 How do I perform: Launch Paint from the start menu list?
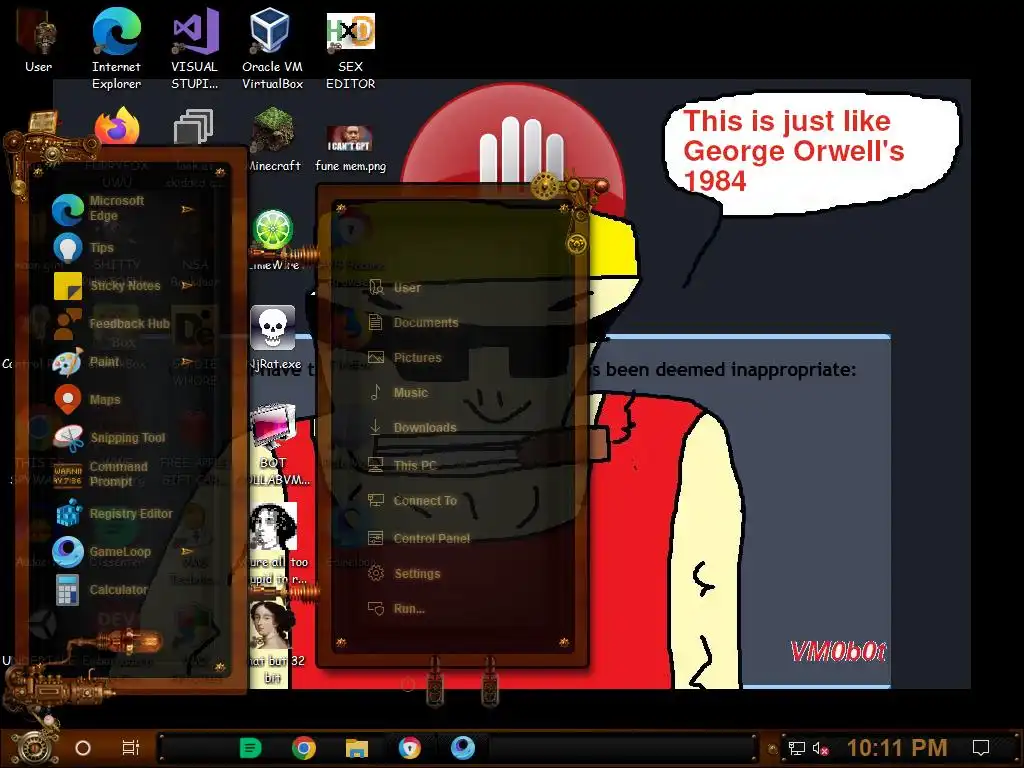[86, 362]
